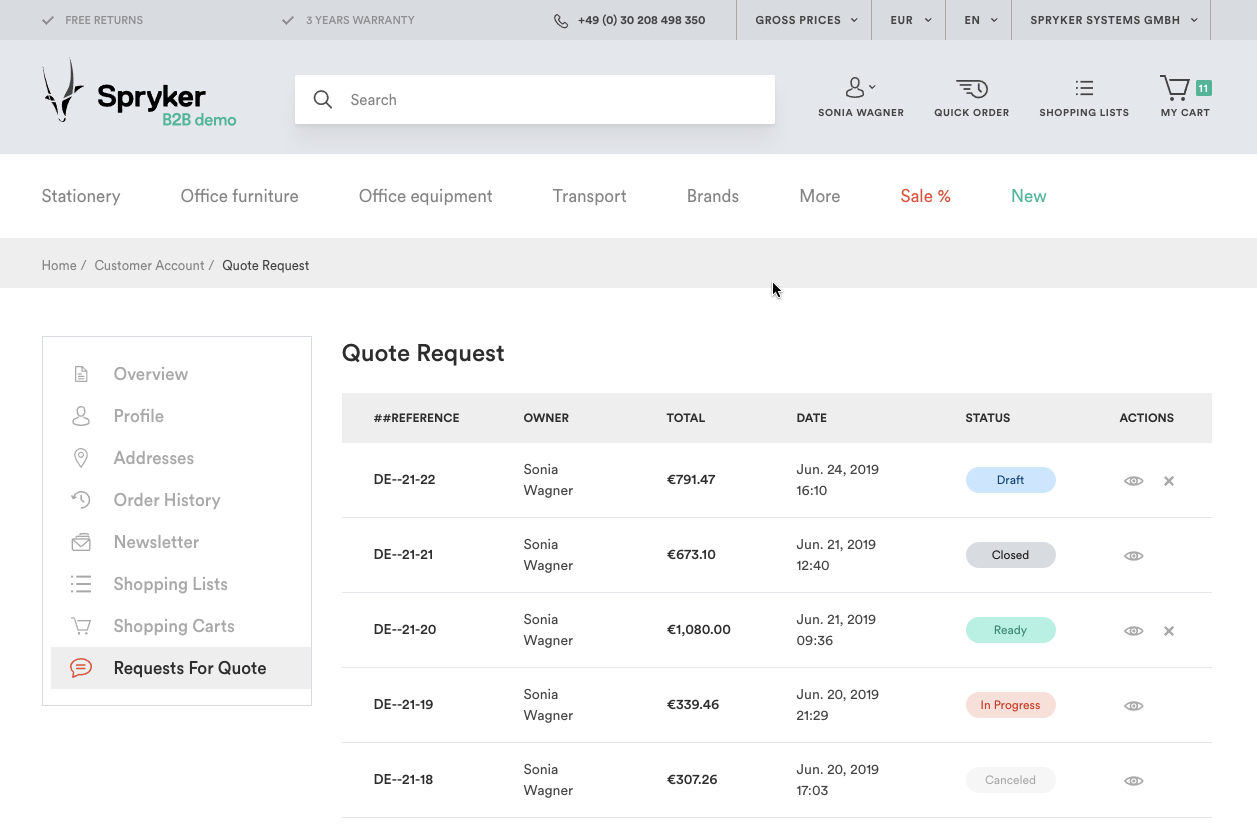Click total €1,080.00
The height and width of the screenshot is (833, 1257).
(x=699, y=629)
